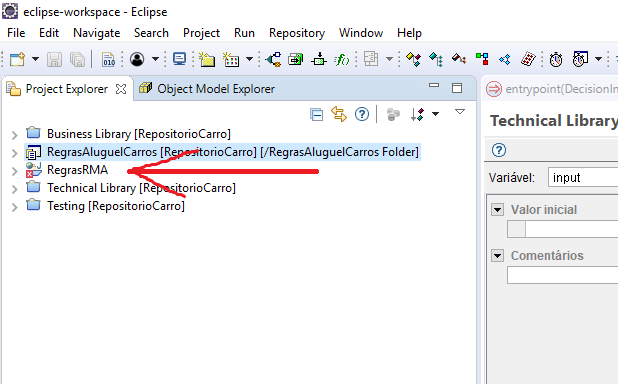The width and height of the screenshot is (618, 384).
Task: Expand Technical Library tree node
Action: click(15, 189)
